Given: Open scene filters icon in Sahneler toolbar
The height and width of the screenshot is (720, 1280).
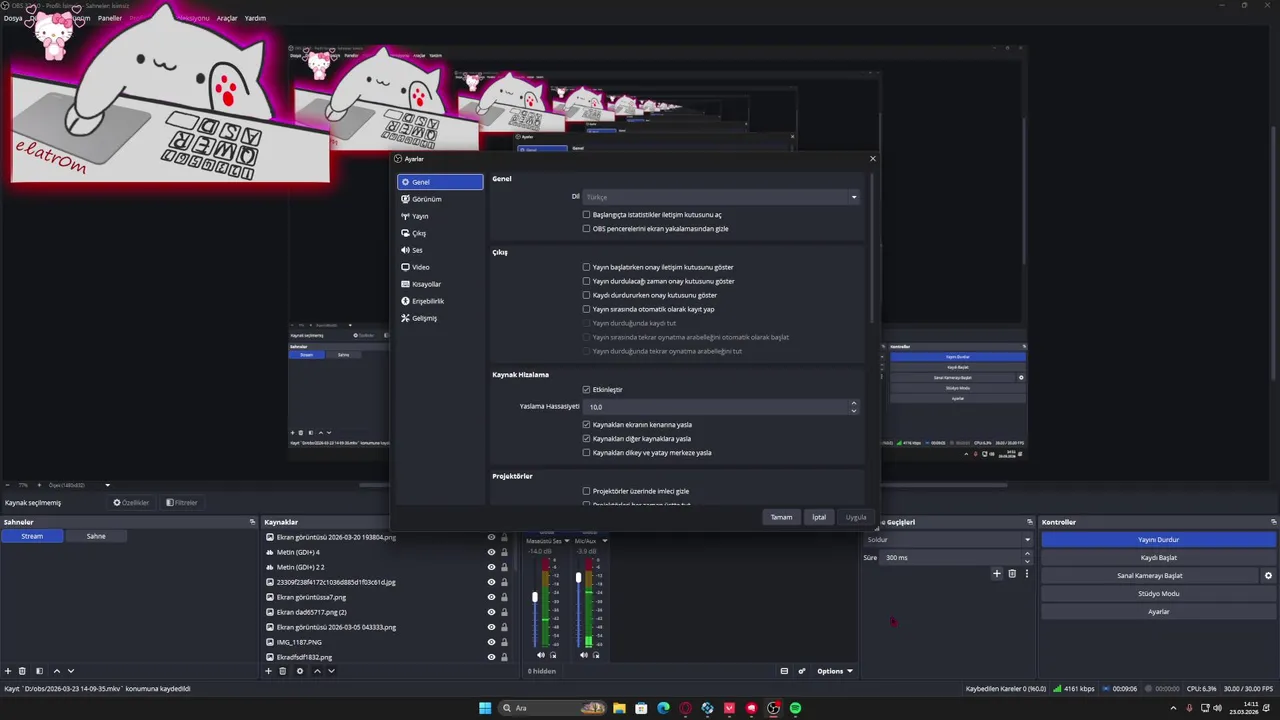Looking at the screenshot, I should point(39,671).
